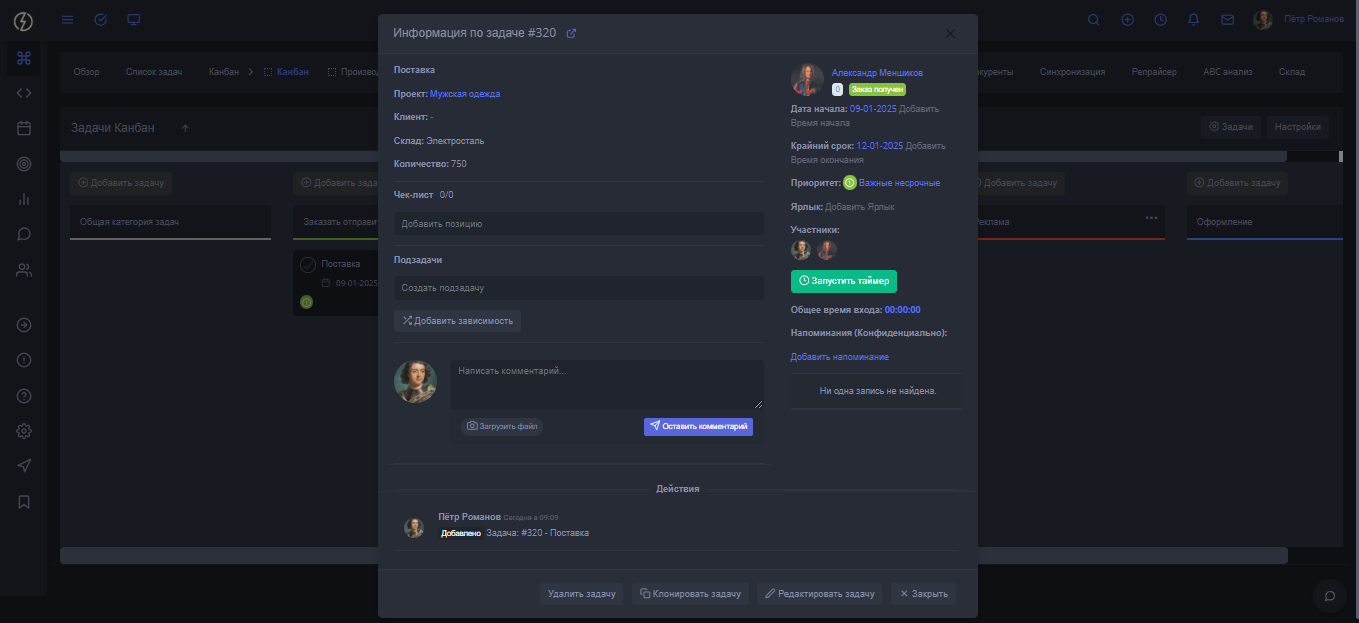
Task: Click the calendar icon in left sidebar
Action: (24, 128)
